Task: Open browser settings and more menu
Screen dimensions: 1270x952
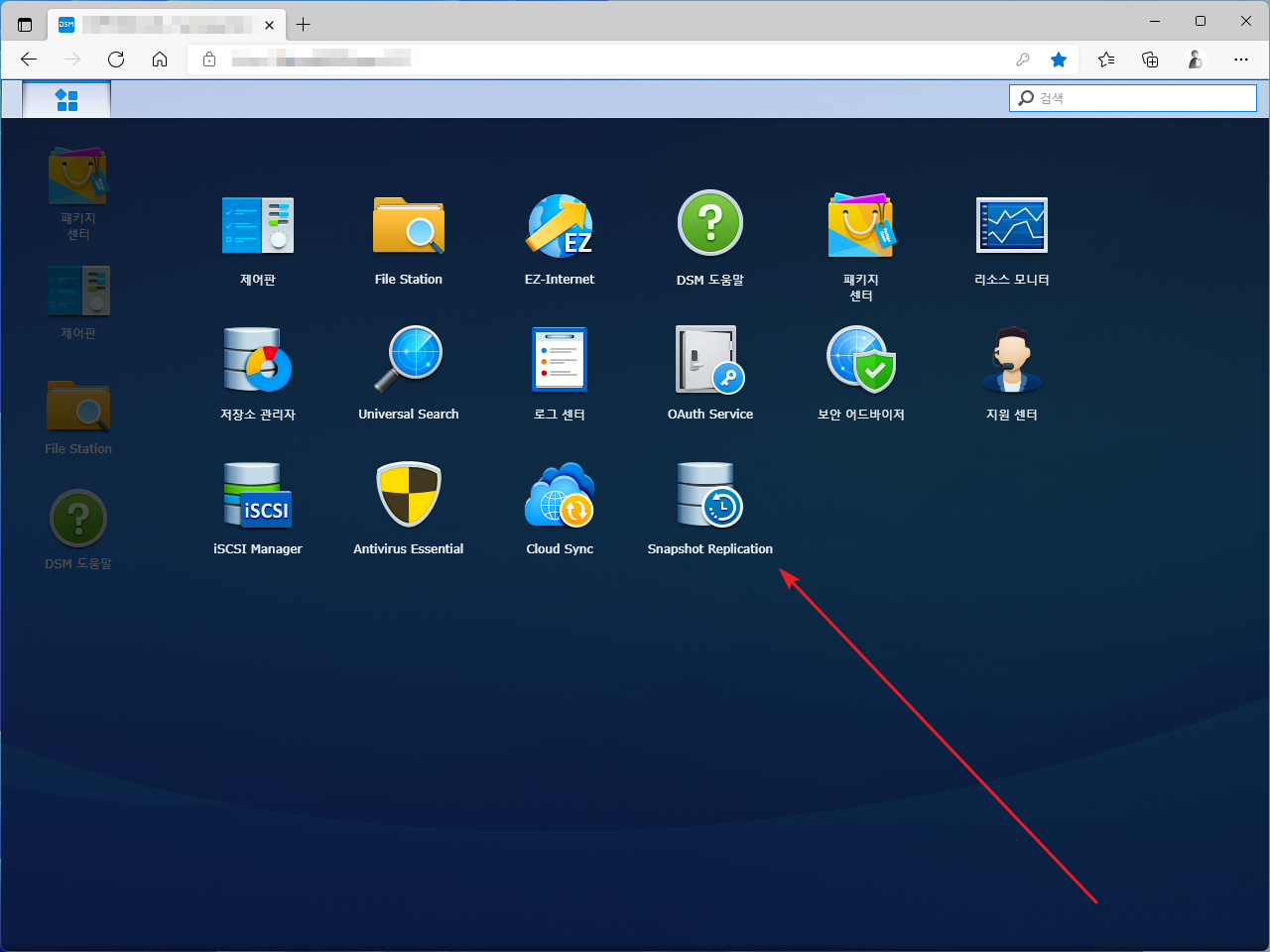Action: pos(1241,59)
